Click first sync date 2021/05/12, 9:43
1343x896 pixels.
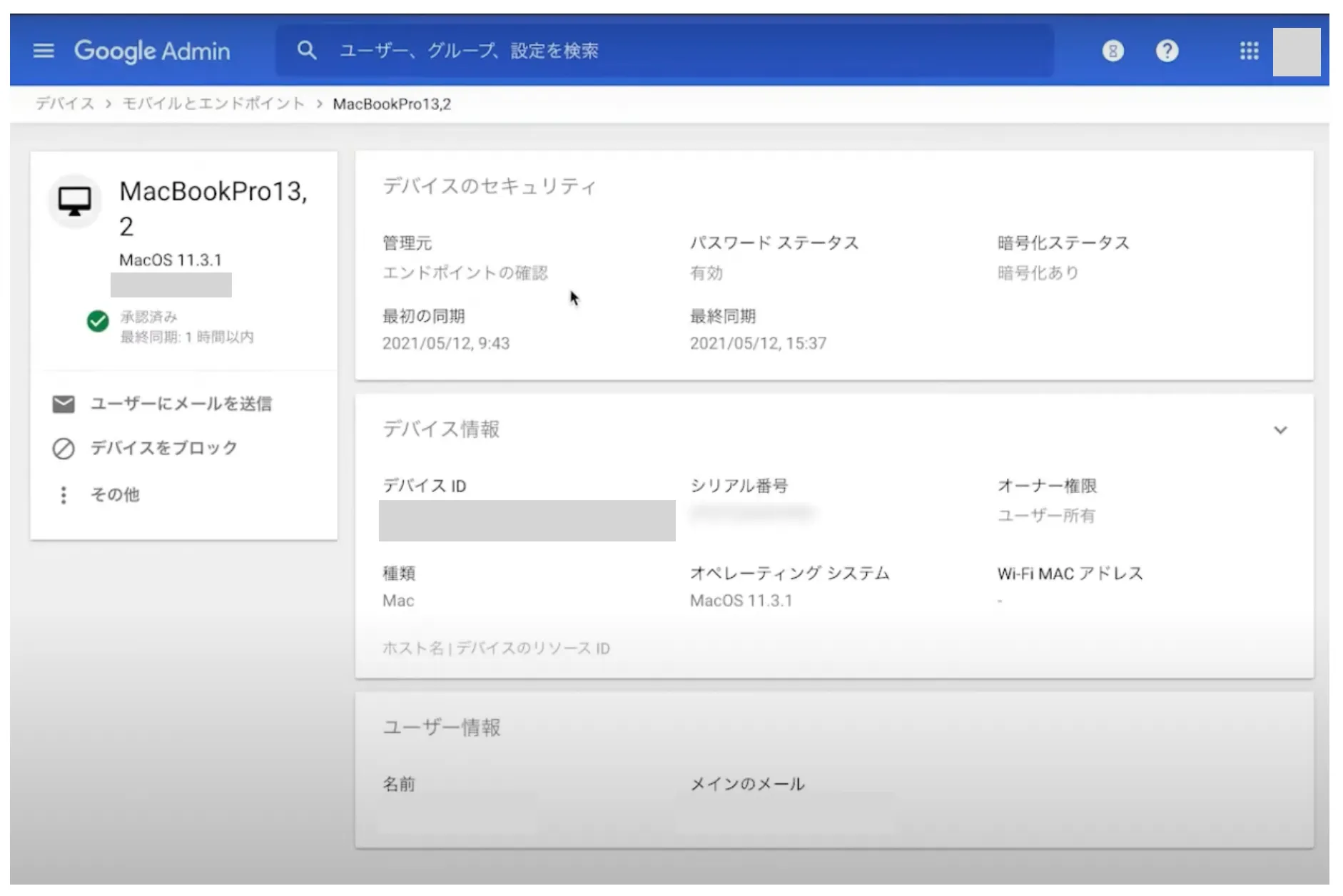click(446, 344)
